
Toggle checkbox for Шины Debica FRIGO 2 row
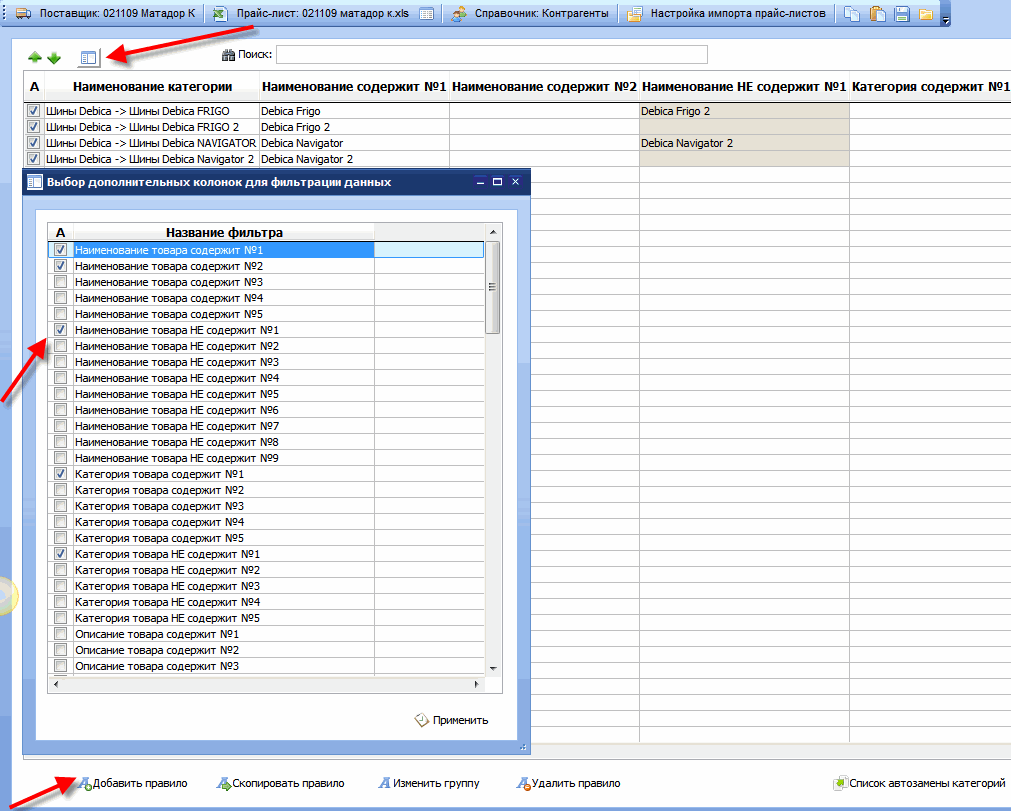click(x=34, y=127)
